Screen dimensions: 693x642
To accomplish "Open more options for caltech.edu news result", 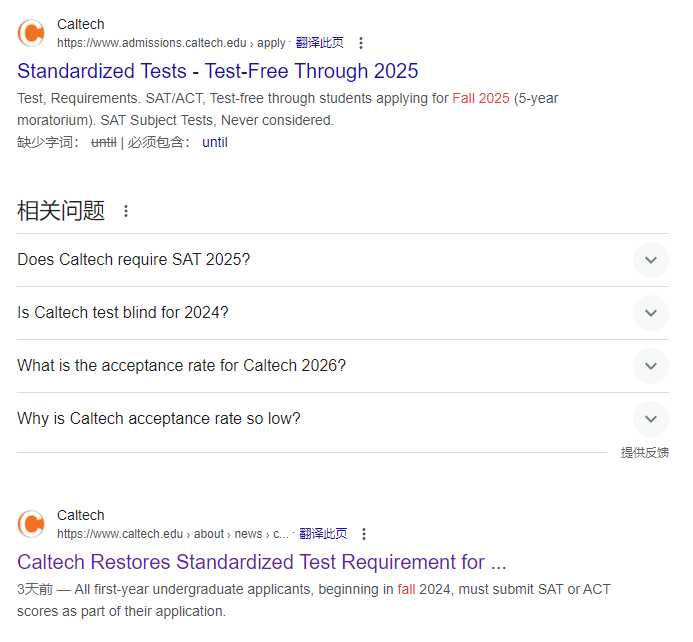I will pyautogui.click(x=364, y=534).
